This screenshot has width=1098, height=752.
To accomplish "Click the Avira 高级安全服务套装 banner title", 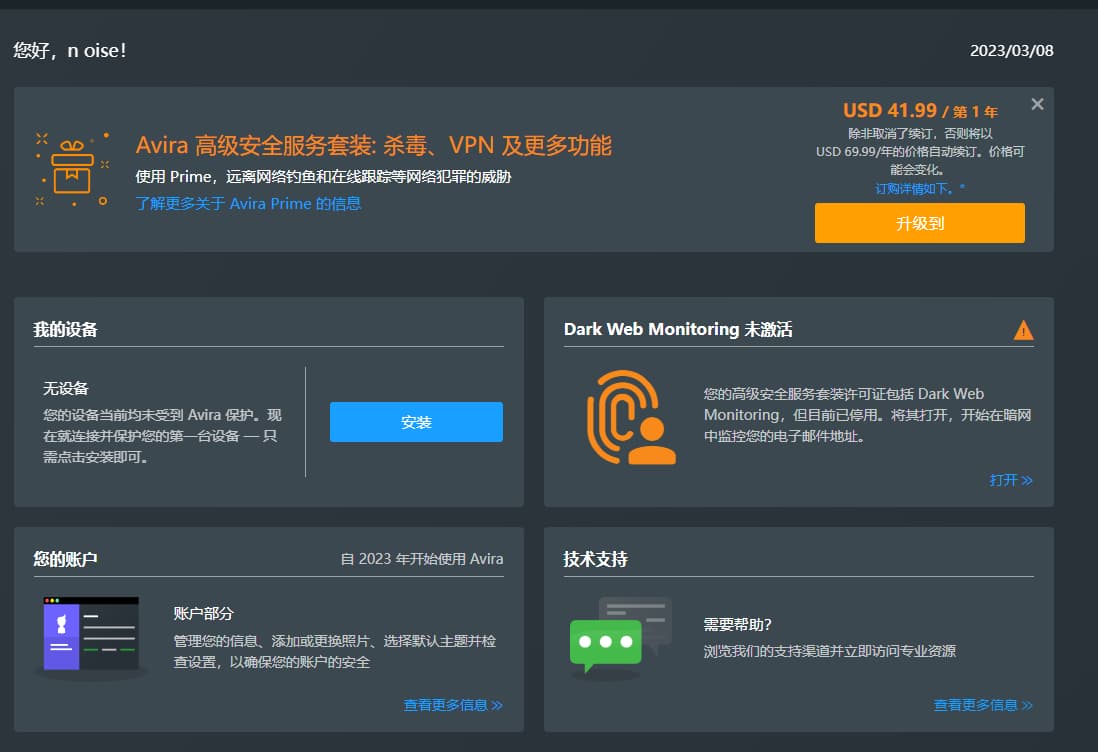I will click(374, 146).
